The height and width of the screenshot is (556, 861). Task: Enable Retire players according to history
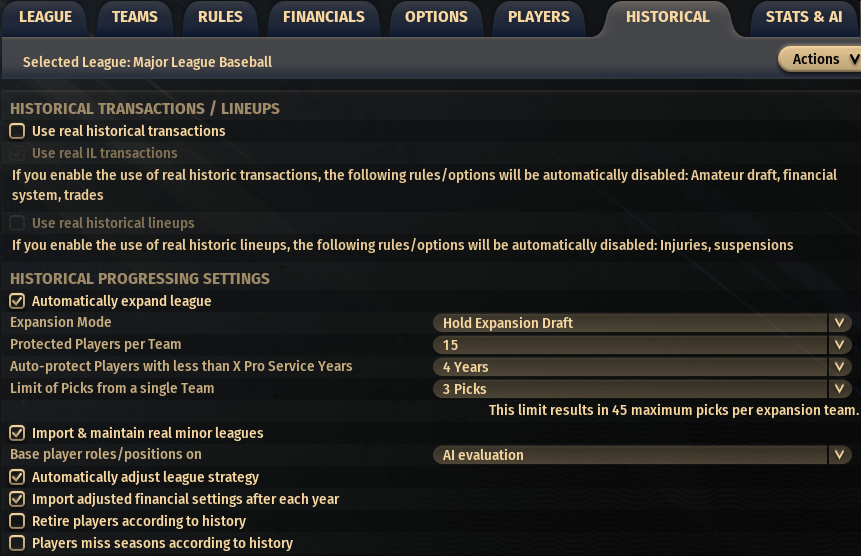[17, 521]
